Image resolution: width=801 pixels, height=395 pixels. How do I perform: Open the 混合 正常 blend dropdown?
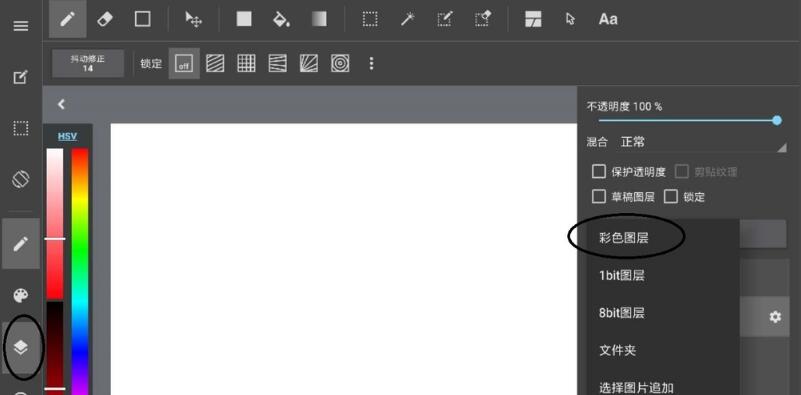click(687, 143)
